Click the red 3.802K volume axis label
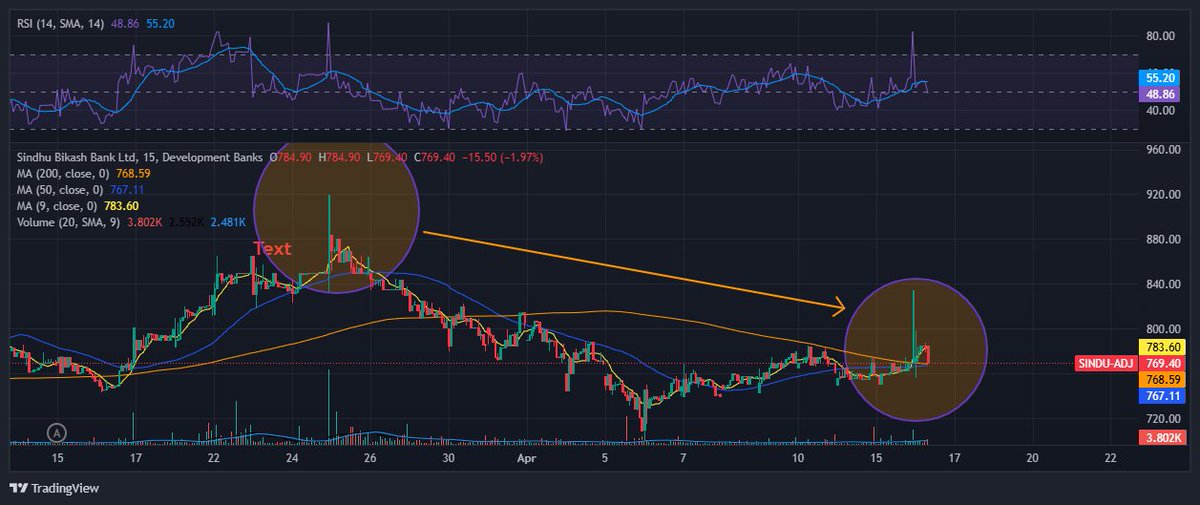Viewport: 1200px width, 505px height. pyautogui.click(x=1162, y=438)
